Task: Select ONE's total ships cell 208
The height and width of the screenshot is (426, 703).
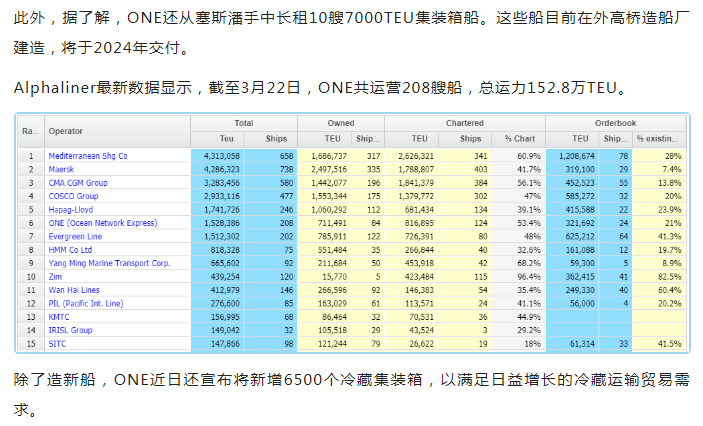Action: 271,223
